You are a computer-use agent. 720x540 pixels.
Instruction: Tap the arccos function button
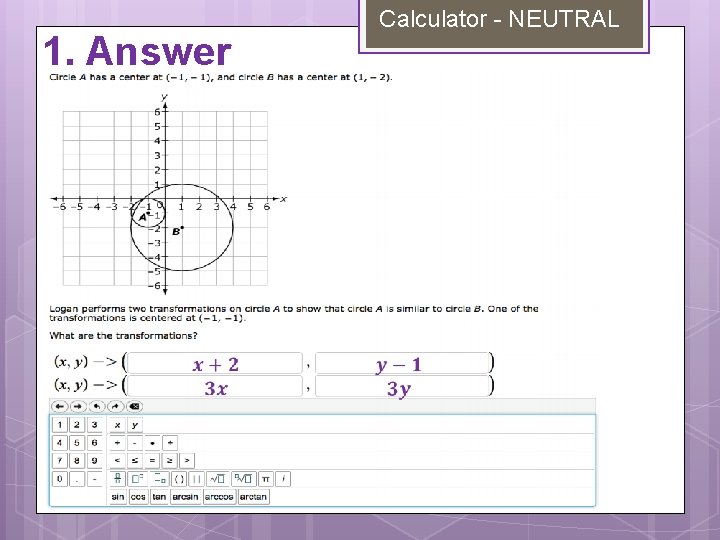(x=219, y=497)
